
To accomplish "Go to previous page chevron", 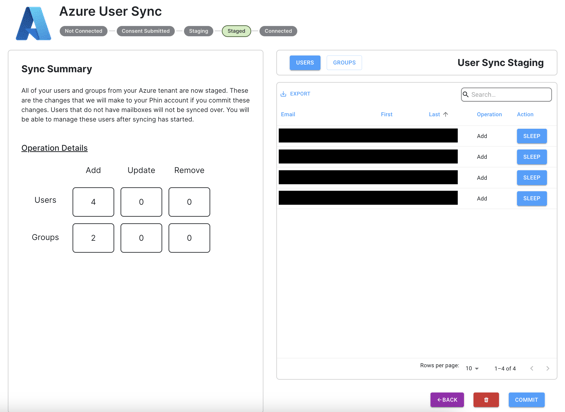I will point(532,368).
